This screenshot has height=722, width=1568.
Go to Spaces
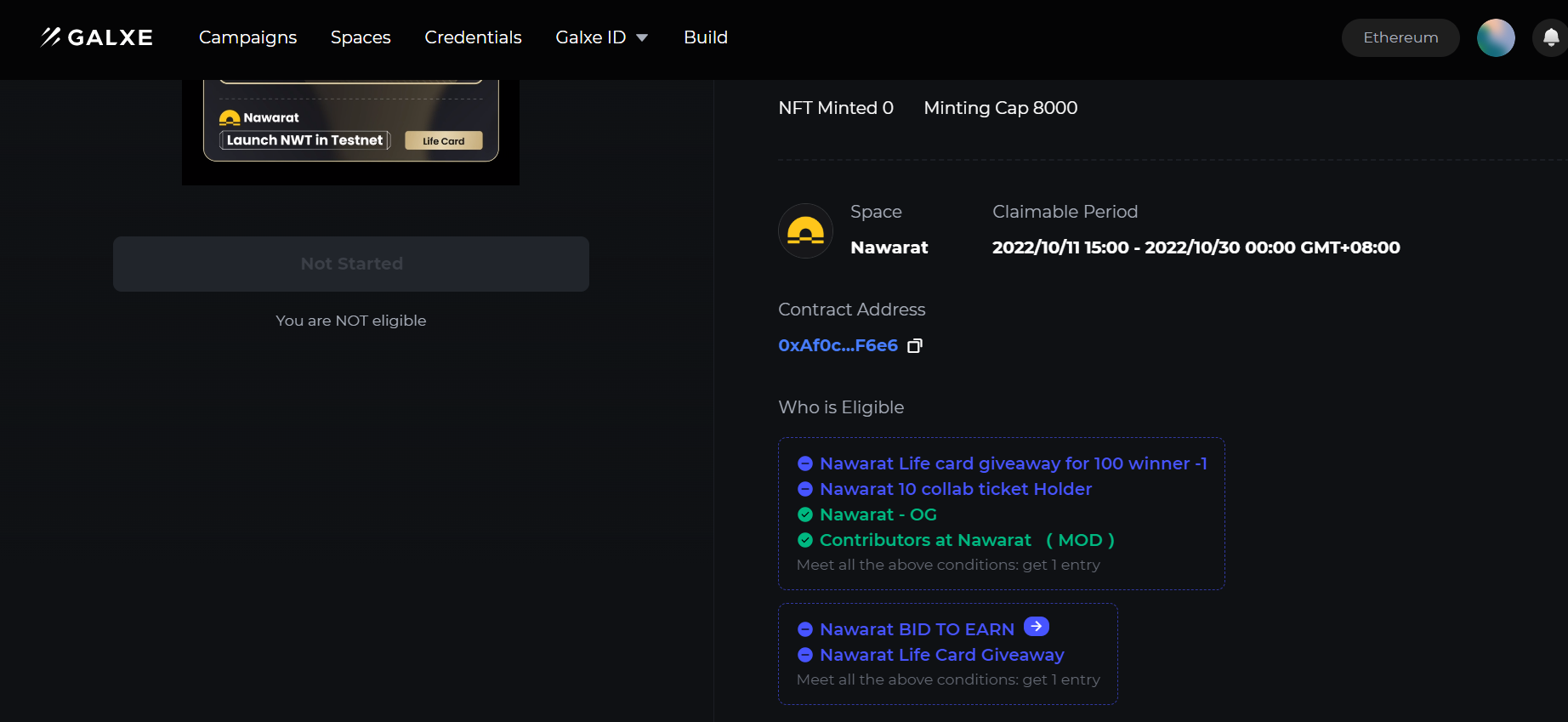(x=361, y=37)
